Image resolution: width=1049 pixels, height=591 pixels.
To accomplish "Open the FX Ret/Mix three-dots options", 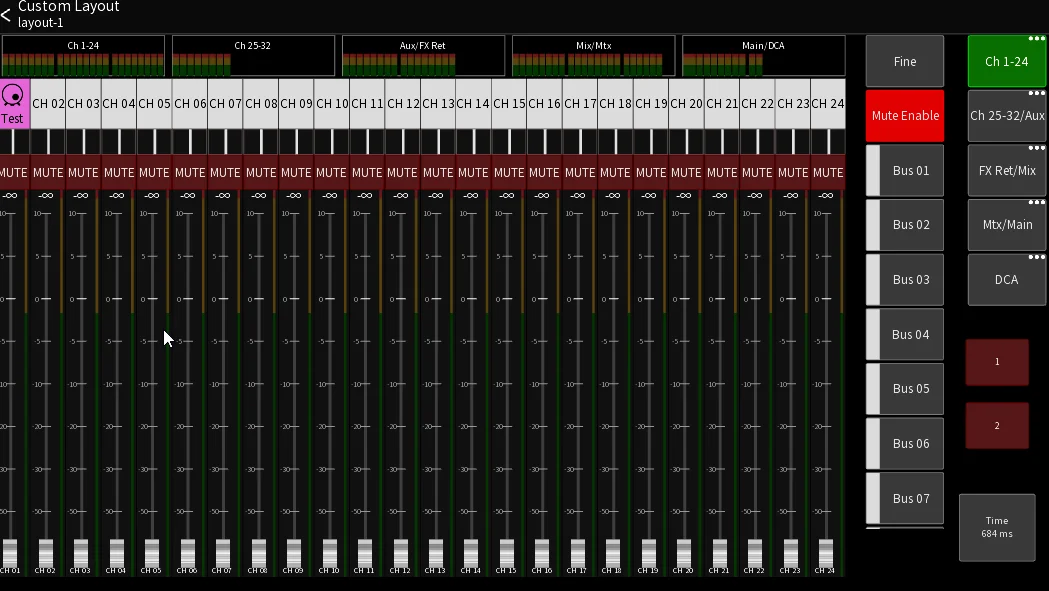I will coord(1036,148).
